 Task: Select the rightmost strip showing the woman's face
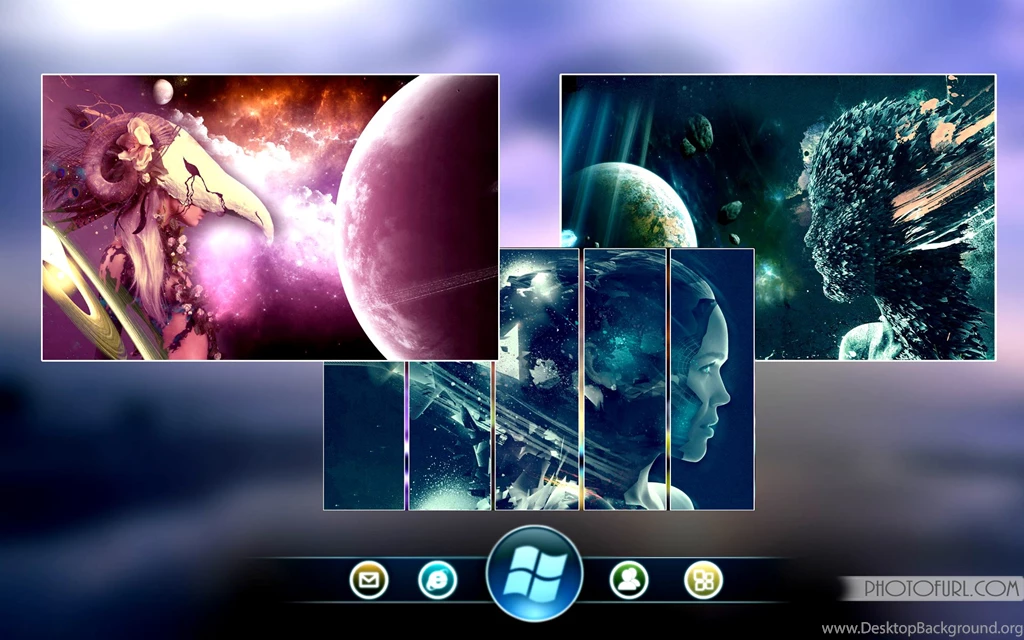[x=711, y=380]
